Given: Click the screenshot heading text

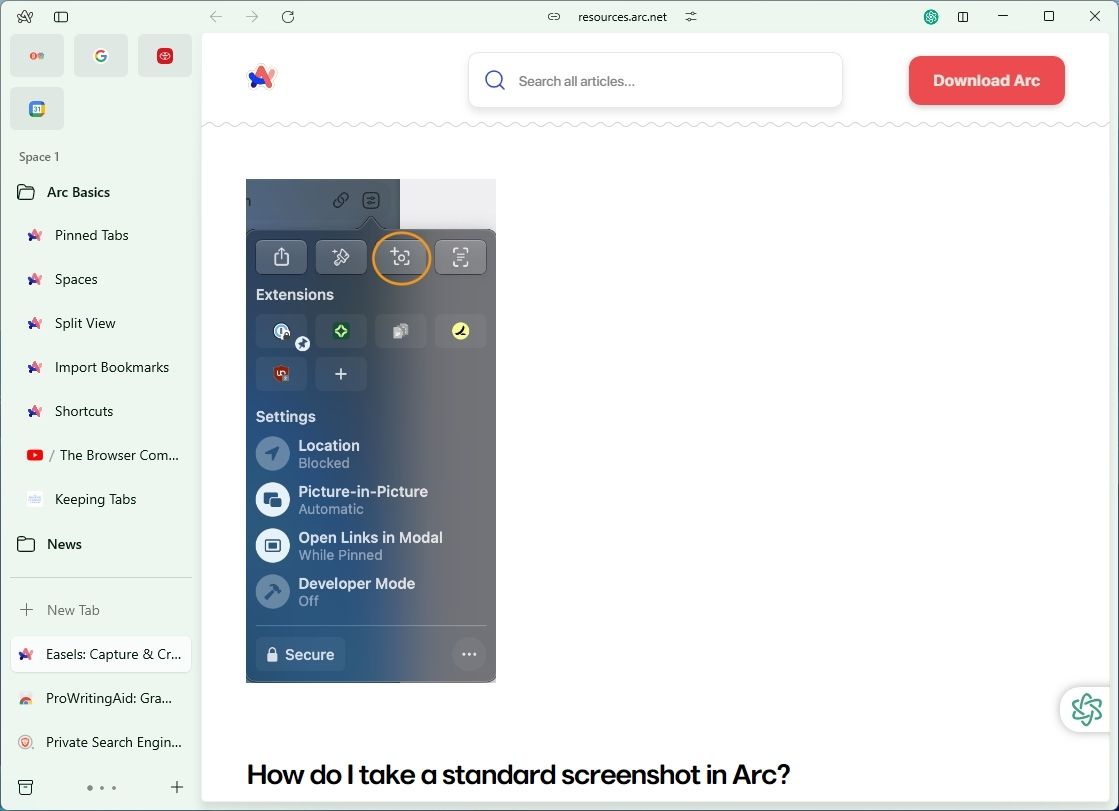Looking at the screenshot, I should (519, 775).
